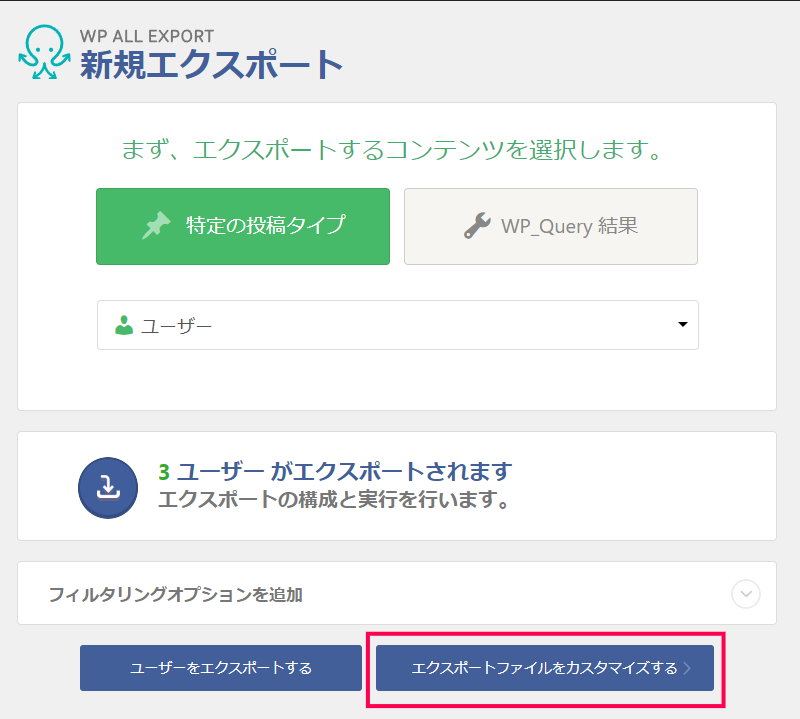Screen dimensions: 800x719
Task: Click エクスポートファイルをカスタマイズする button
Action: click(545, 668)
